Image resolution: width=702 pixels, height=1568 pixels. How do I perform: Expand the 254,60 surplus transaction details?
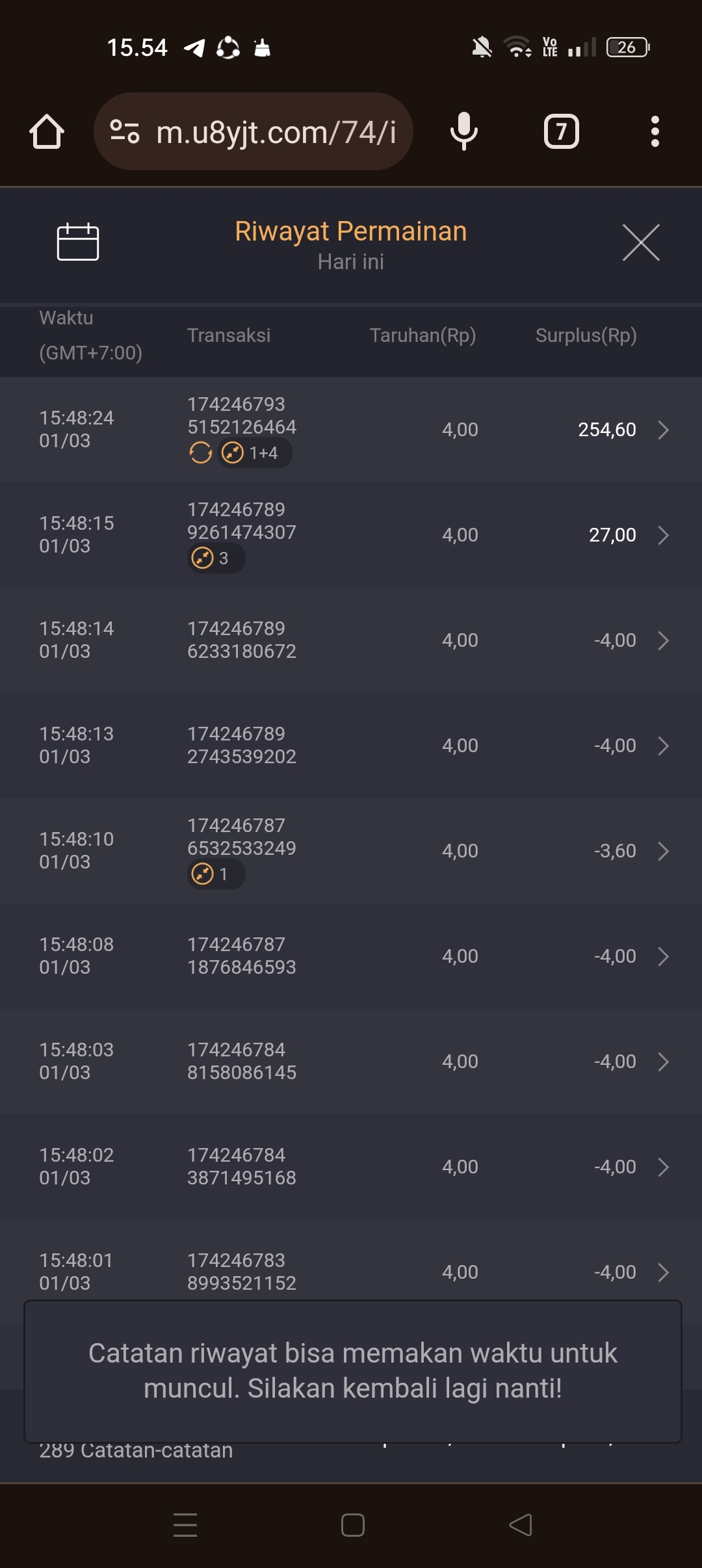(663, 430)
